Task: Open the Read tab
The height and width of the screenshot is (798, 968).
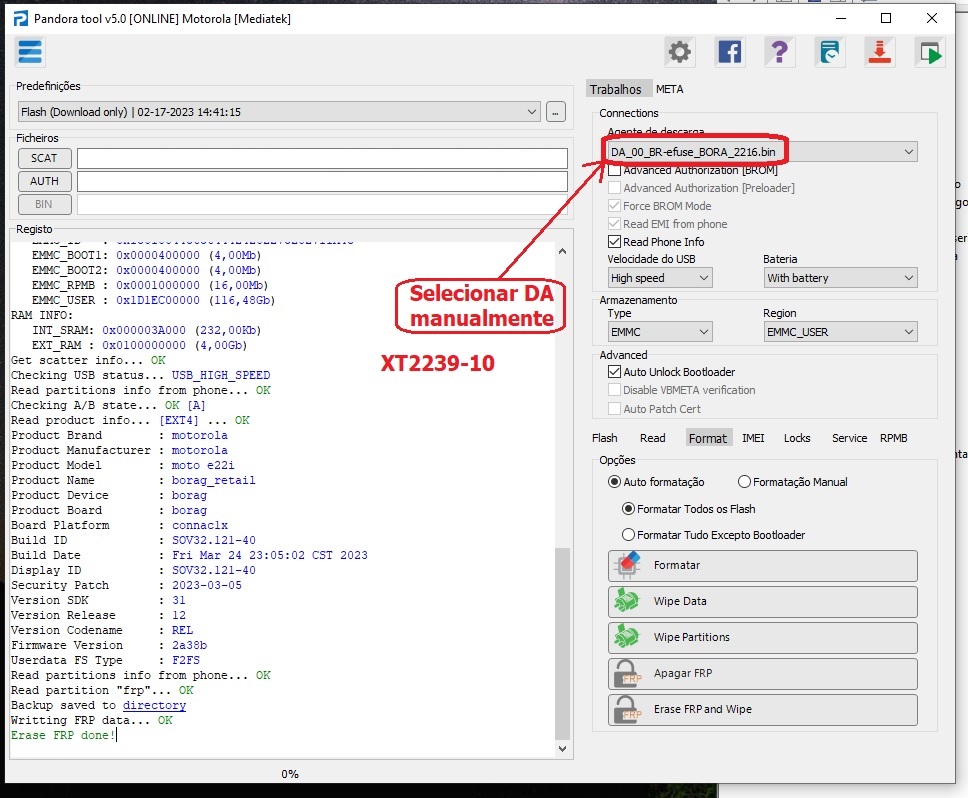Action: 653,438
